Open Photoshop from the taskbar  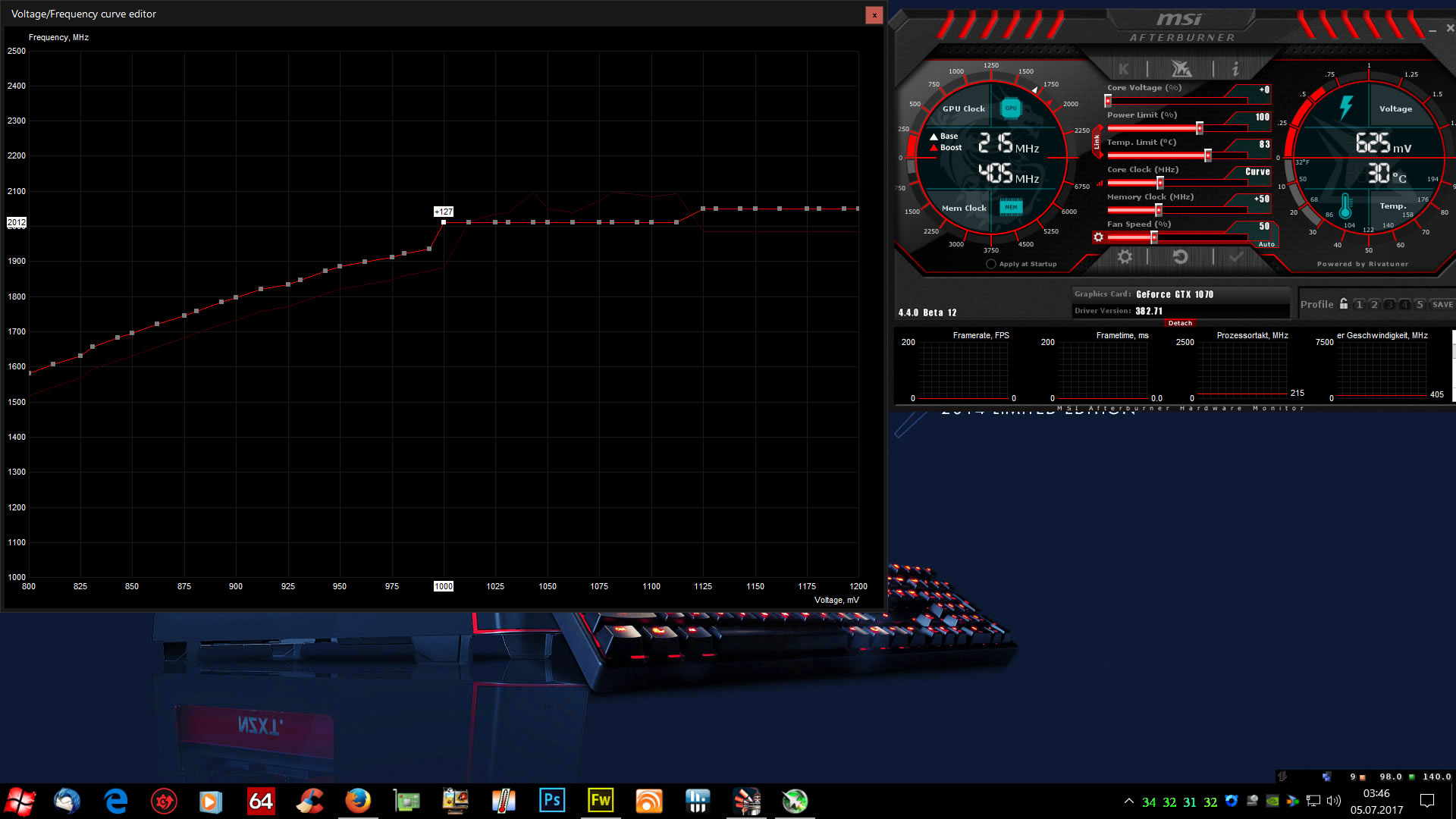tap(552, 801)
